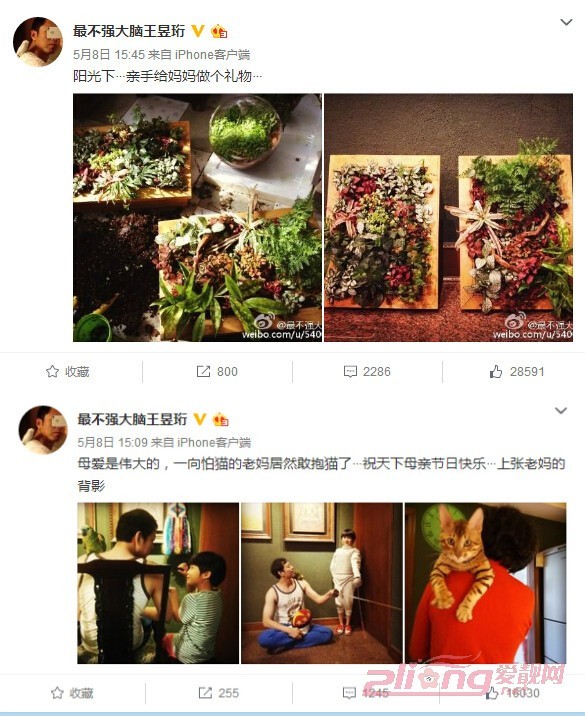Open the first post author's avatar
This screenshot has height=716, width=585.
tap(37, 42)
